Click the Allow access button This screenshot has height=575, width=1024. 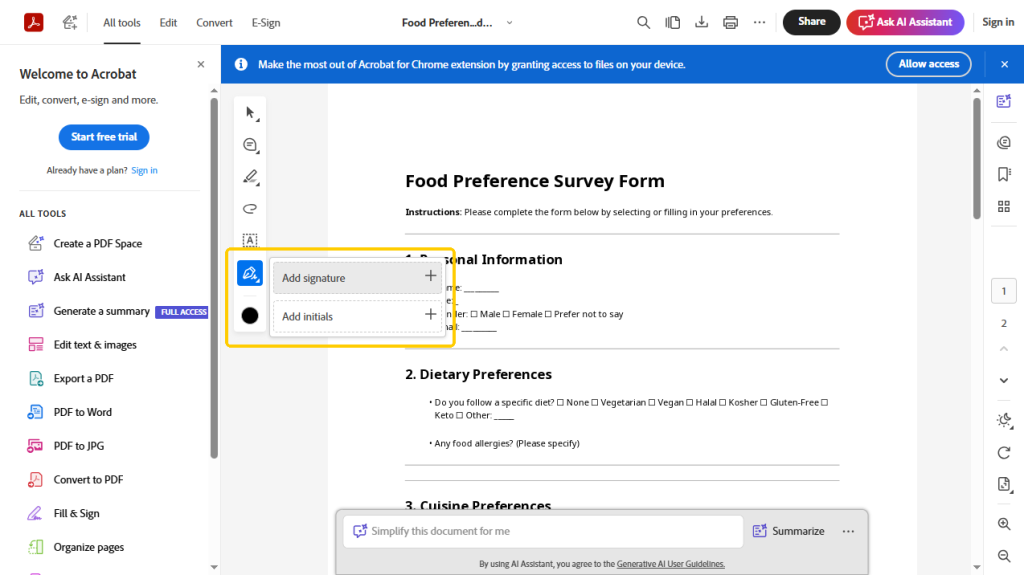point(928,64)
